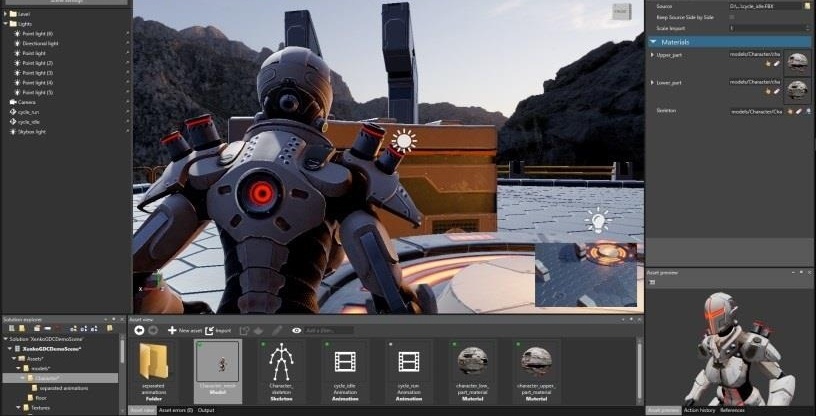The height and width of the screenshot is (416, 816).
Task: Select the cycle_idle Animation asset icon
Action: pyautogui.click(x=345, y=361)
